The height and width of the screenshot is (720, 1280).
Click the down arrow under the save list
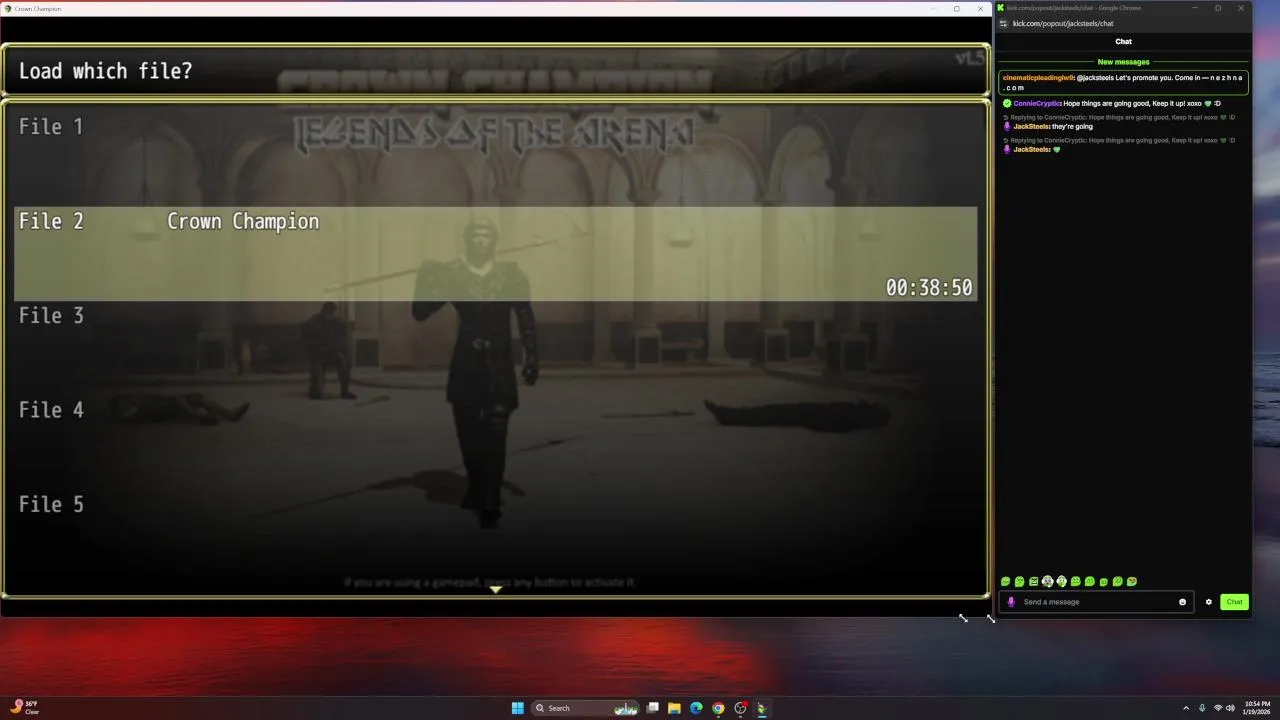(x=495, y=589)
